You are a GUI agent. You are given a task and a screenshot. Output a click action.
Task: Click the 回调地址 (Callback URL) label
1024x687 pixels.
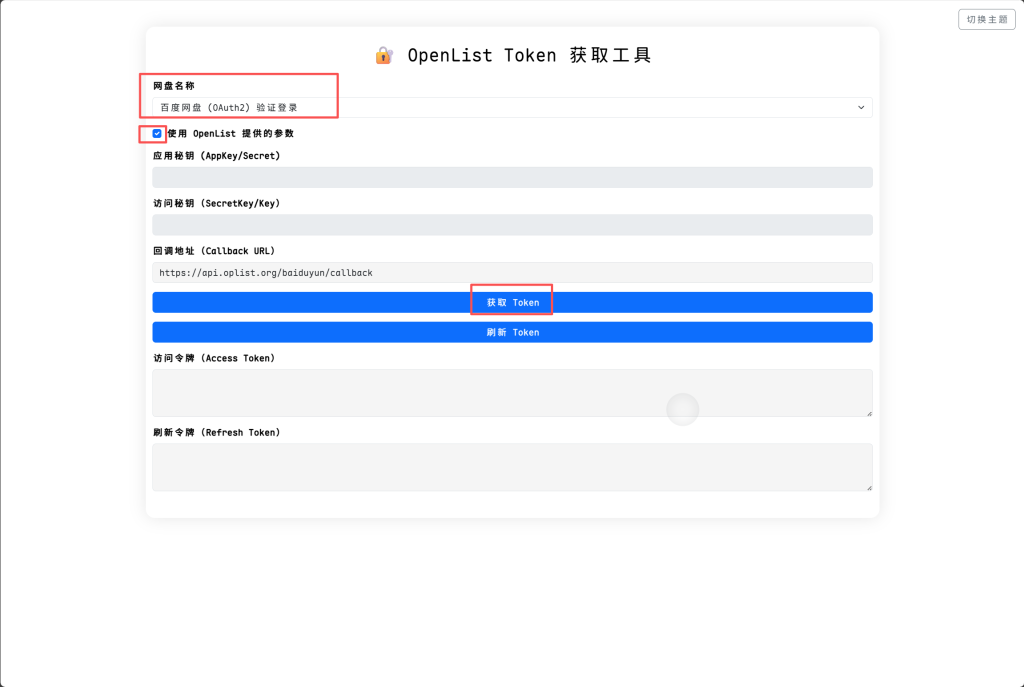point(213,250)
